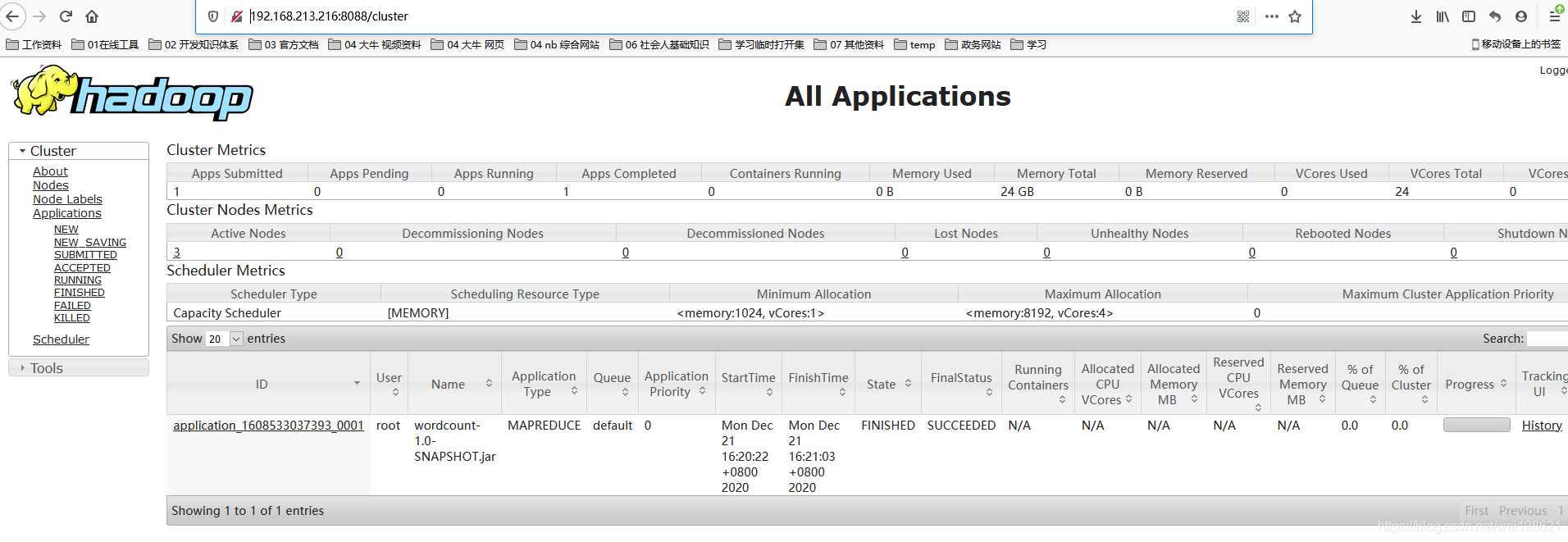Open the 04 大牛 网页 bookmark folder
This screenshot has width=1568, height=542.
pos(467,45)
